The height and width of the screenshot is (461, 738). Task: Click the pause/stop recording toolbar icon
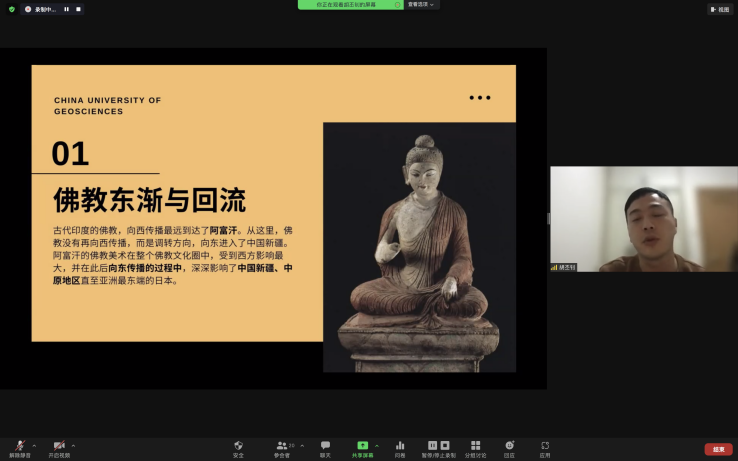click(x=438, y=445)
